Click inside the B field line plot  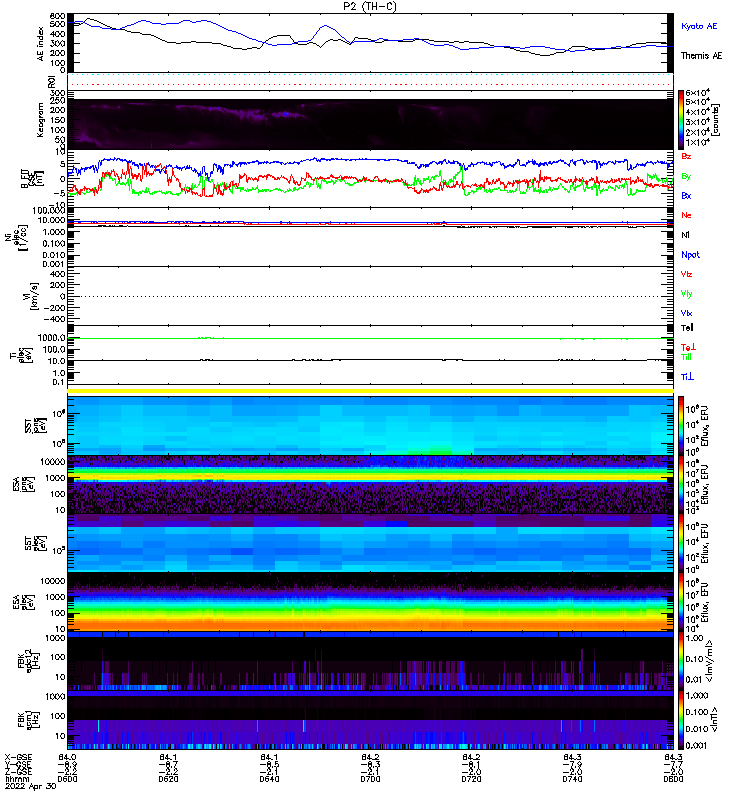click(x=370, y=179)
